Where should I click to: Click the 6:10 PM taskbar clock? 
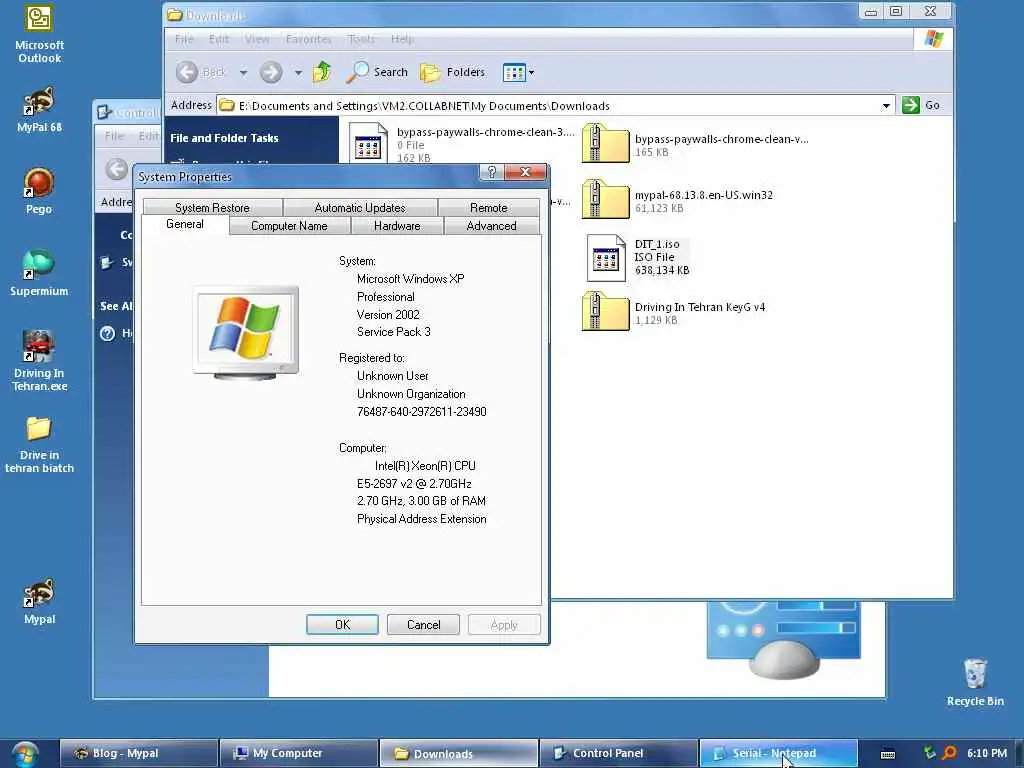click(x=987, y=754)
